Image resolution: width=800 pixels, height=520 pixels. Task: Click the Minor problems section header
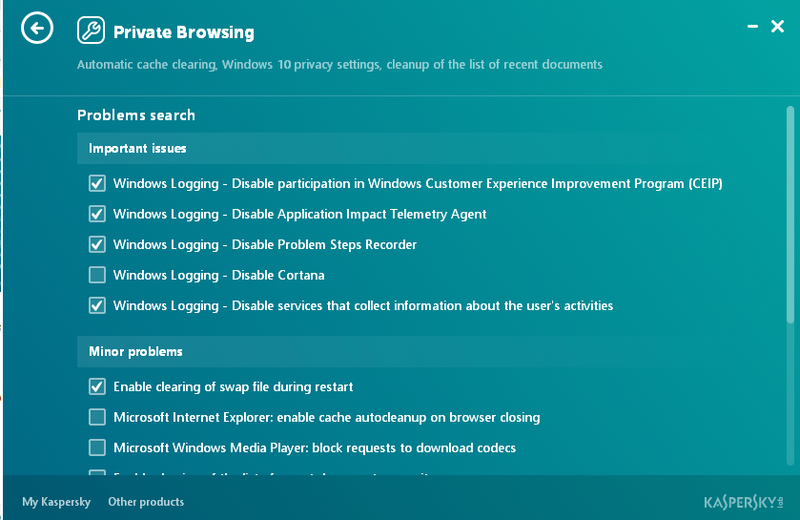click(x=429, y=352)
